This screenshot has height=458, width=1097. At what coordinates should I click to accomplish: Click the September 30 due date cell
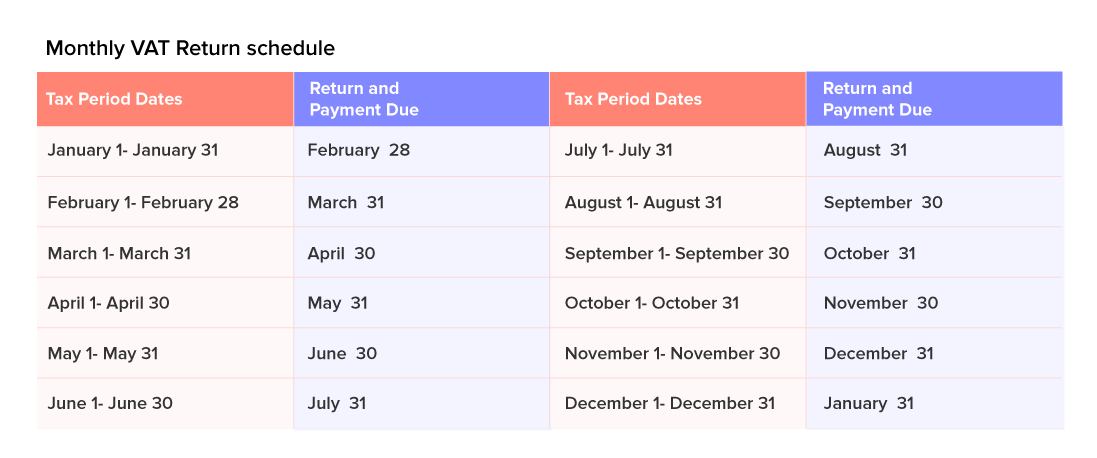(x=883, y=203)
